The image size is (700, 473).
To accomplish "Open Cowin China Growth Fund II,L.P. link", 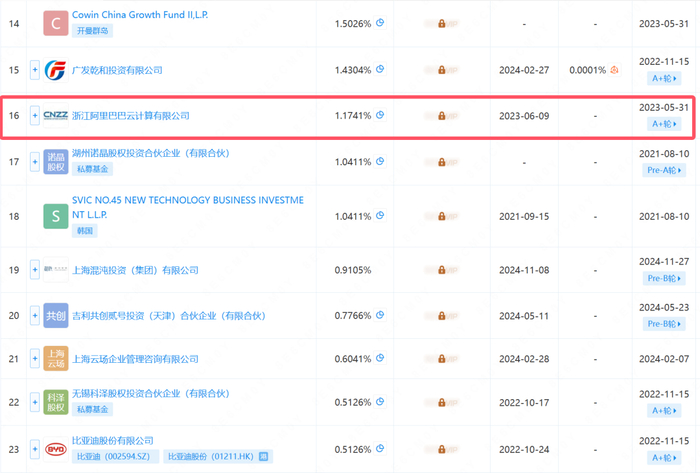I will tap(140, 15).
